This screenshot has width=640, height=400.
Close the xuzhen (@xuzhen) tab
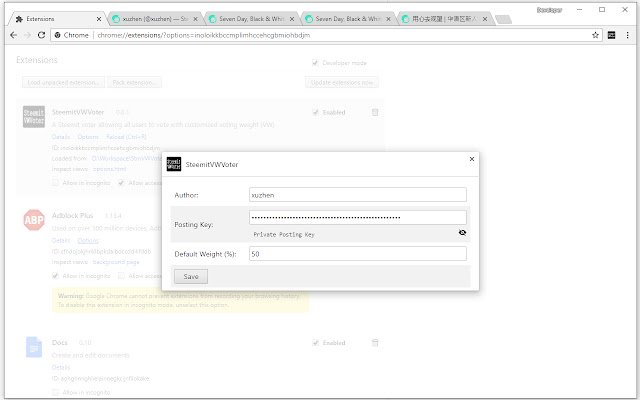[x=196, y=19]
